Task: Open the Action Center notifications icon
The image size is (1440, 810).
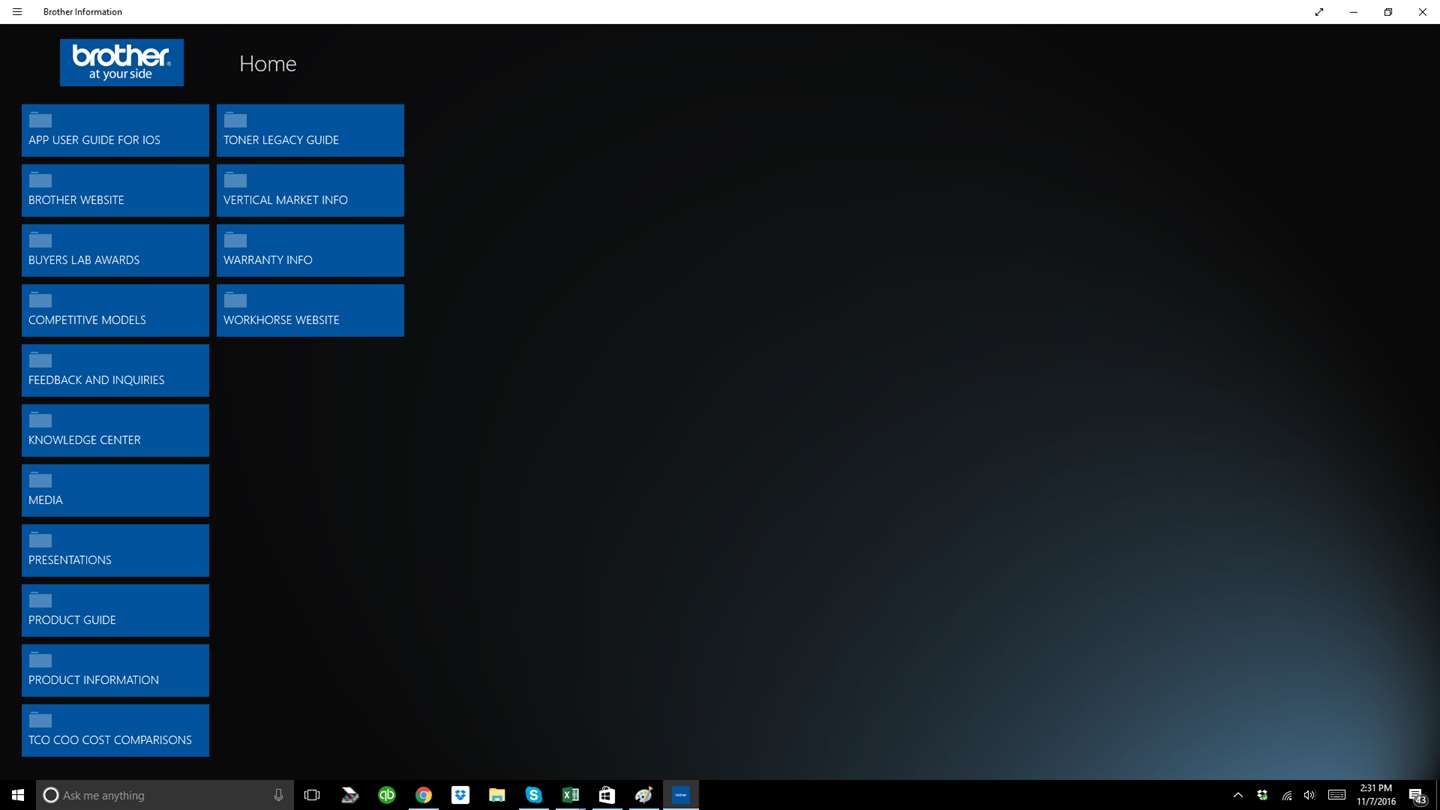Action: (x=1417, y=795)
